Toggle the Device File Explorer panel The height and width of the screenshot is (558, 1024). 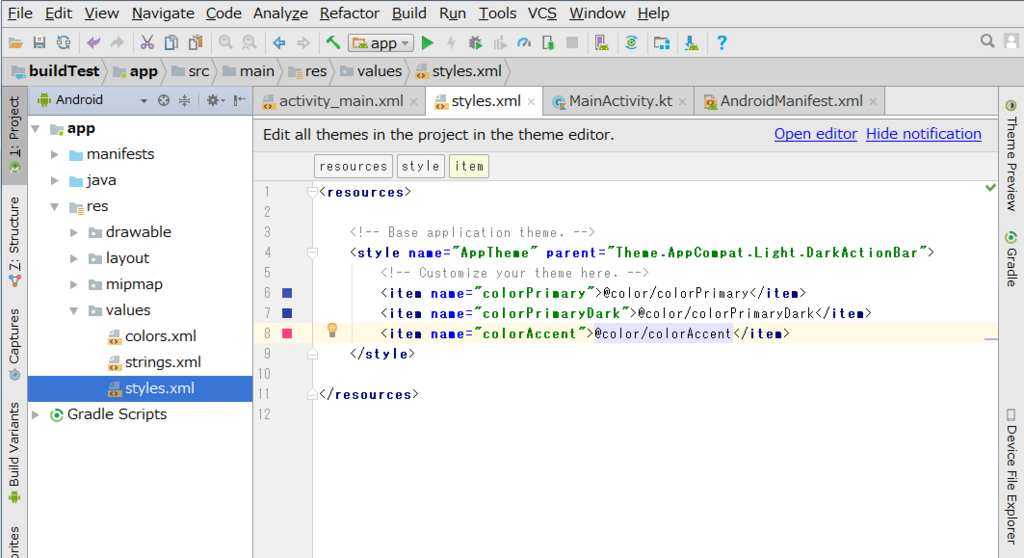pyautogui.click(x=1011, y=477)
